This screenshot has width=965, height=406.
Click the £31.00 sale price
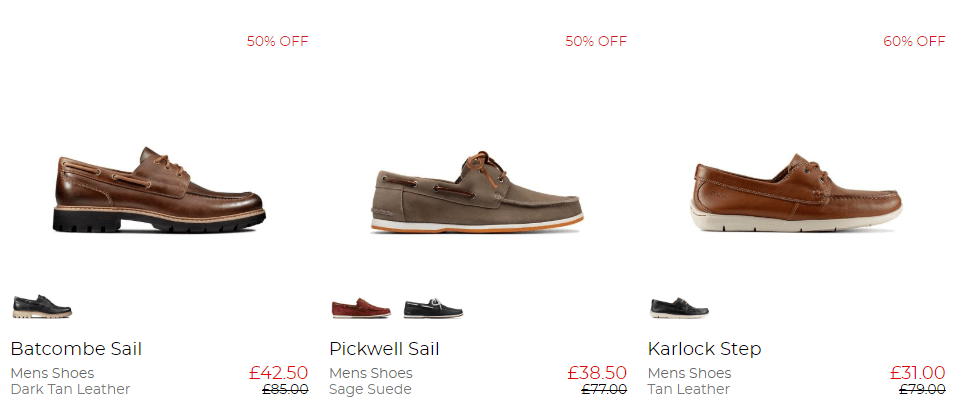point(917,373)
